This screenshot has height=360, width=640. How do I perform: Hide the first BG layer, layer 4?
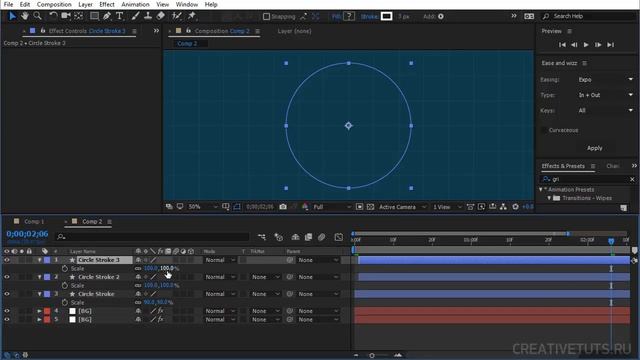pyautogui.click(x=7, y=311)
